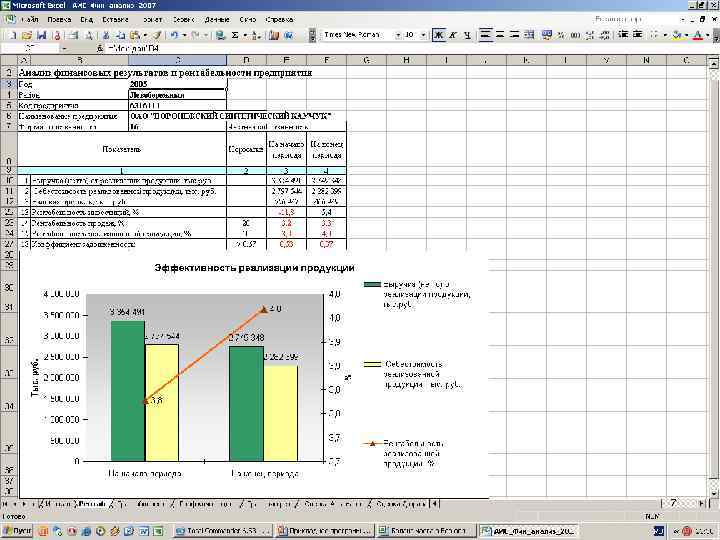
Task: Select column header H
Action: click(406, 60)
